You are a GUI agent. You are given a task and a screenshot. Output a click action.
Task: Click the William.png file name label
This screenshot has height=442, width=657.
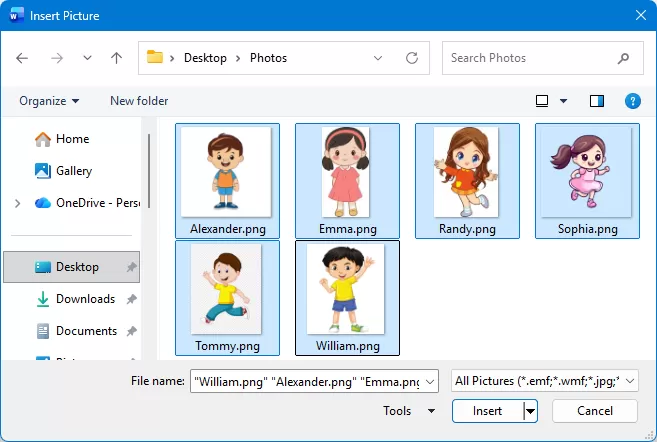coord(347,346)
